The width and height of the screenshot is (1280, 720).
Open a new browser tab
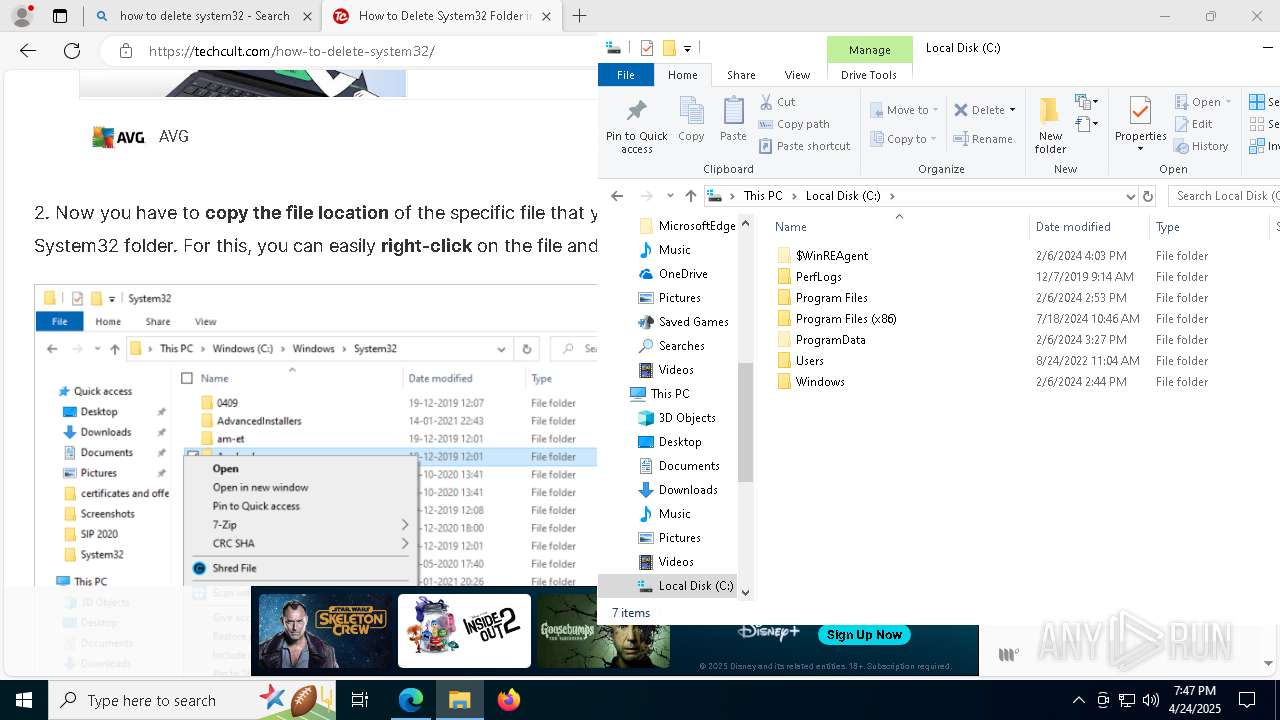(579, 16)
